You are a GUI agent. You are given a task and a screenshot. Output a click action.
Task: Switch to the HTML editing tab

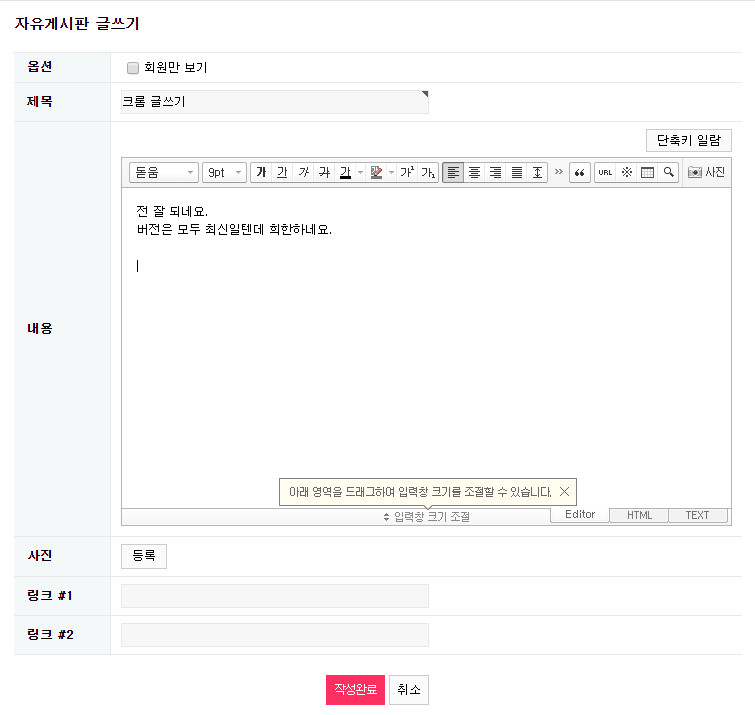tap(639, 516)
